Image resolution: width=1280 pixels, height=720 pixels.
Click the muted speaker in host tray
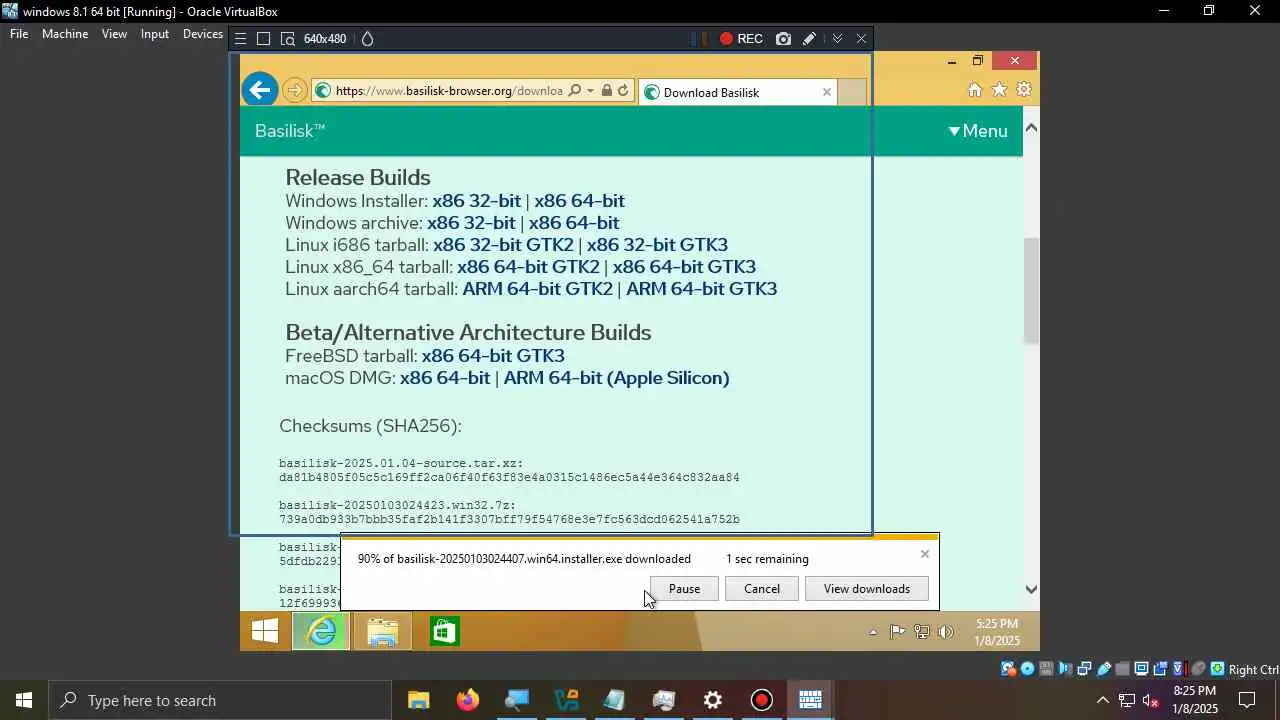1151,700
